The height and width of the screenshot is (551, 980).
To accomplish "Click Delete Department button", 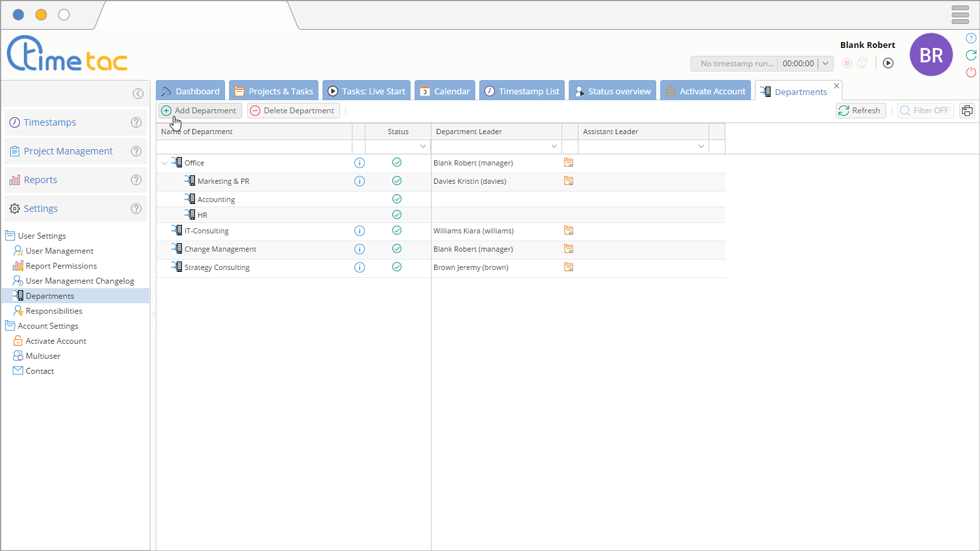I will [x=292, y=111].
